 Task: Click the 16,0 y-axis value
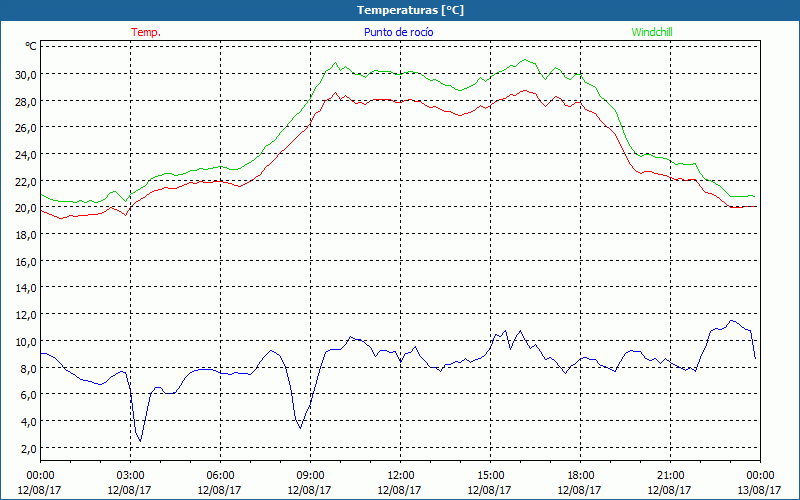[26, 261]
